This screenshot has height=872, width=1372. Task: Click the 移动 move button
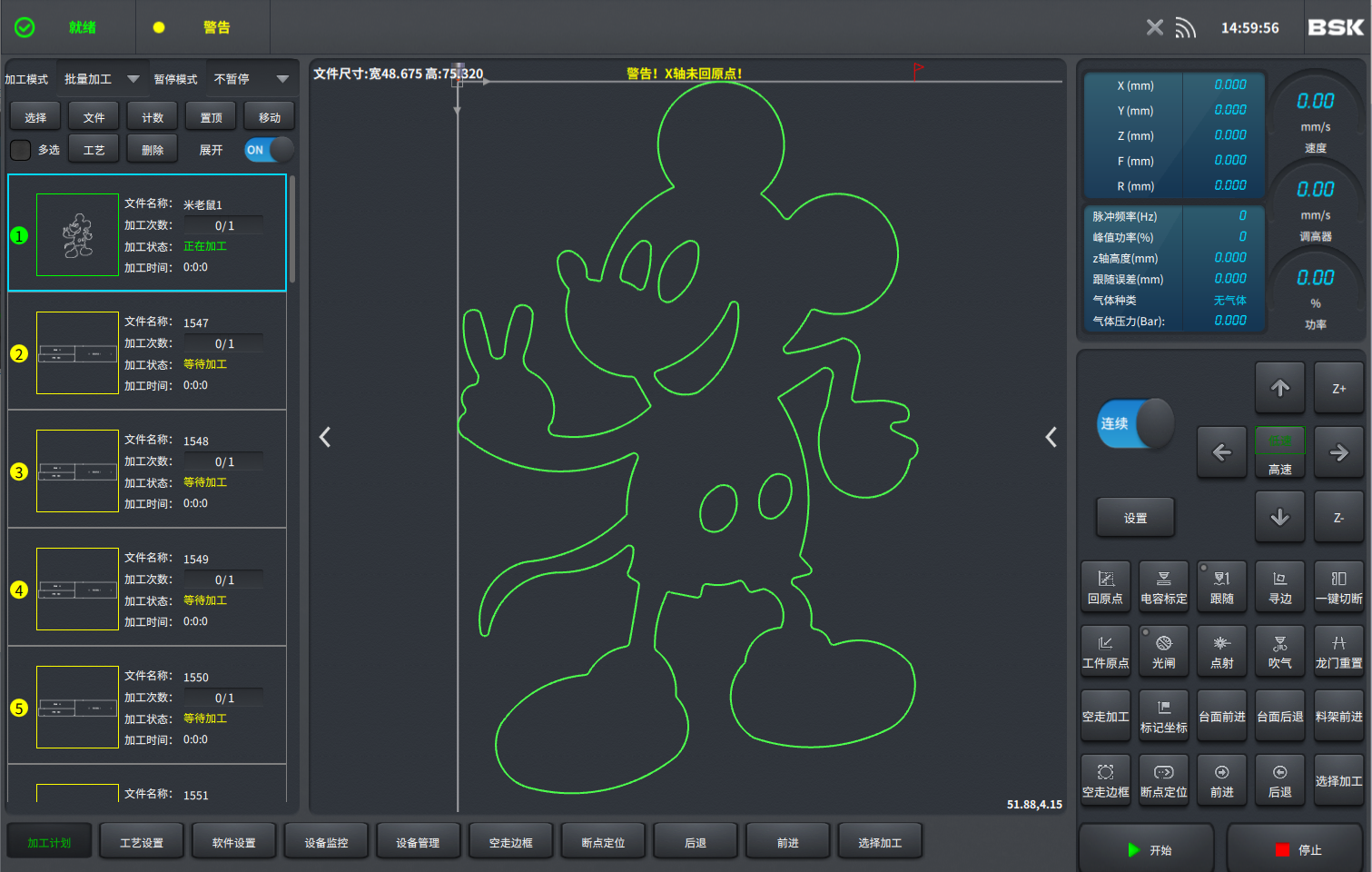[x=270, y=117]
